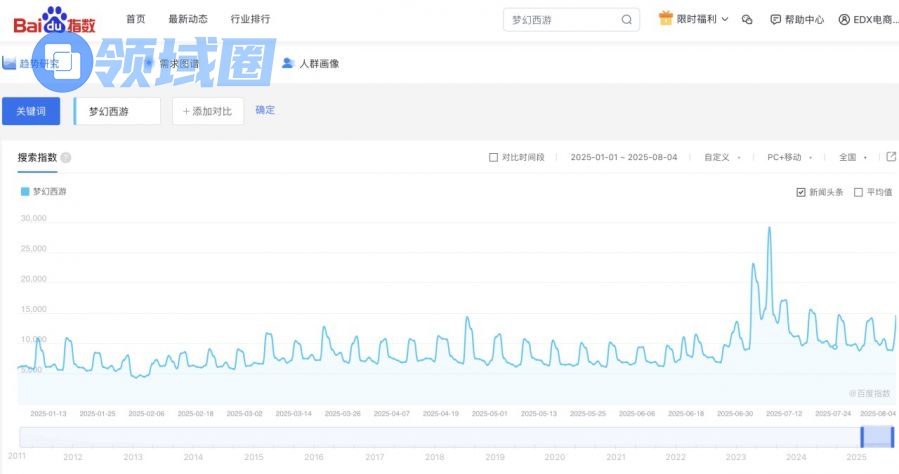Click the share/export icon beside 全国
Image resolution: width=899 pixels, height=474 pixels.
891,157
